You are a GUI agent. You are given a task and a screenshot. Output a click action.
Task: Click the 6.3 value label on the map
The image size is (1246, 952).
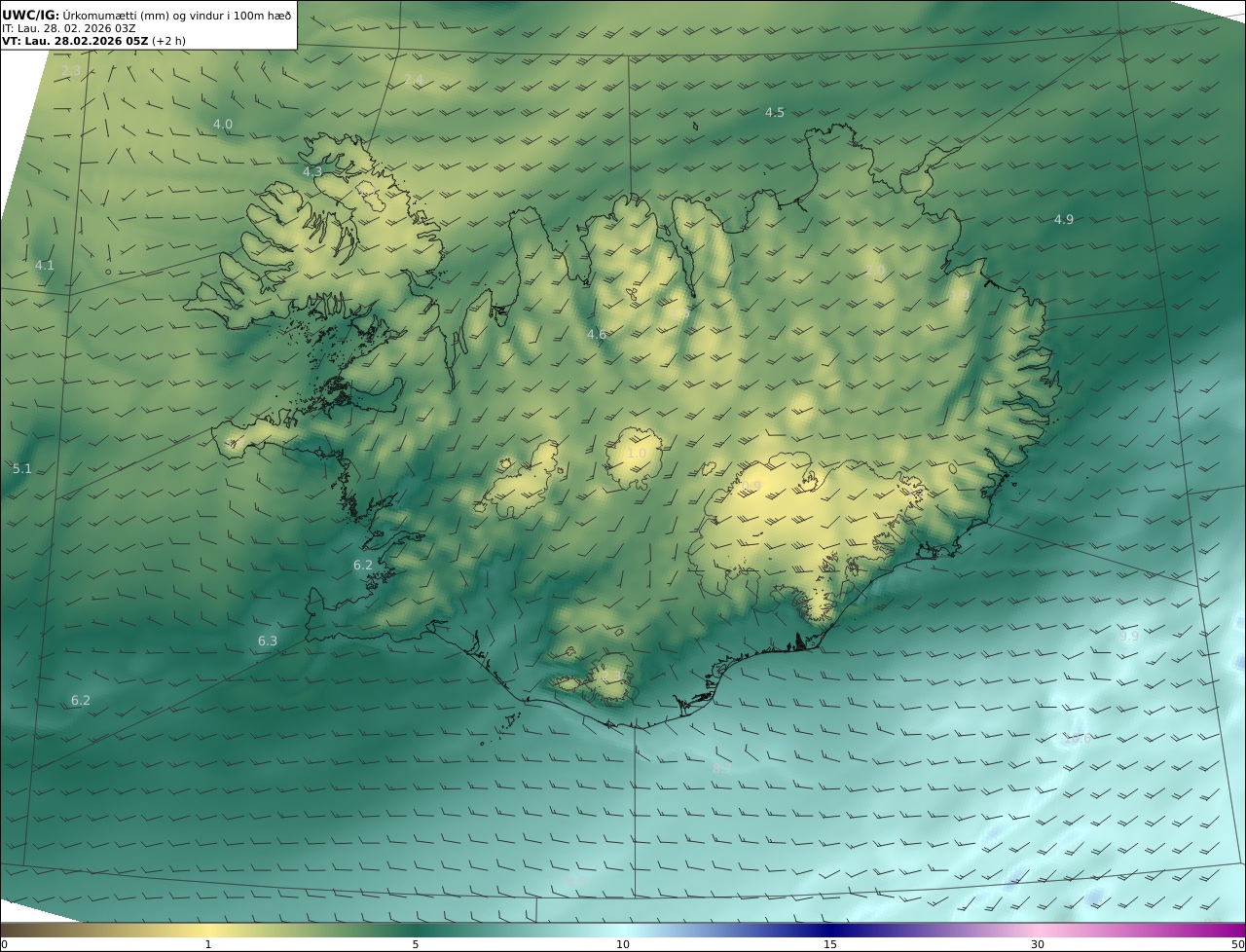point(268,641)
